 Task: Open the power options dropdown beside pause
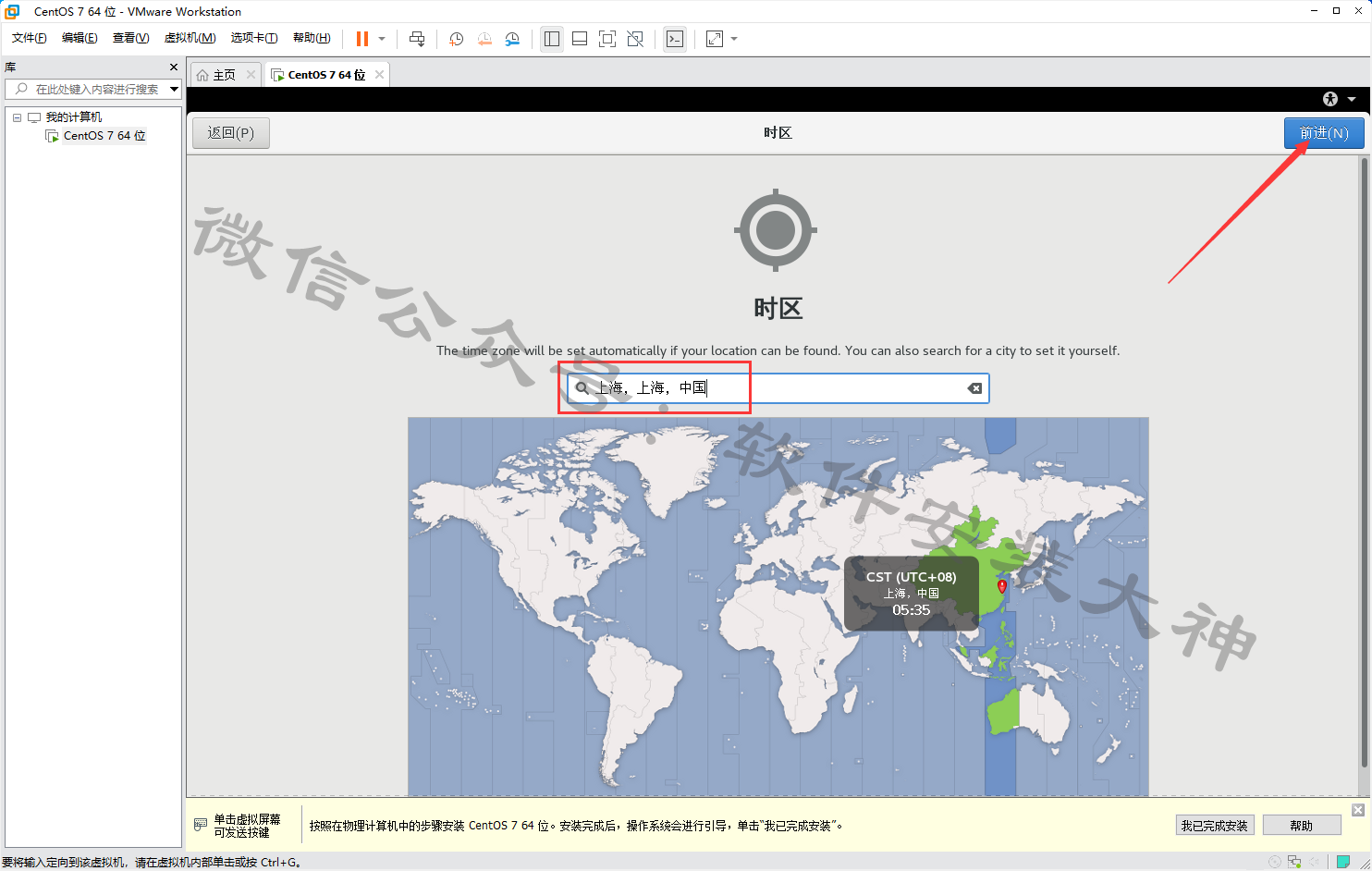click(382, 39)
